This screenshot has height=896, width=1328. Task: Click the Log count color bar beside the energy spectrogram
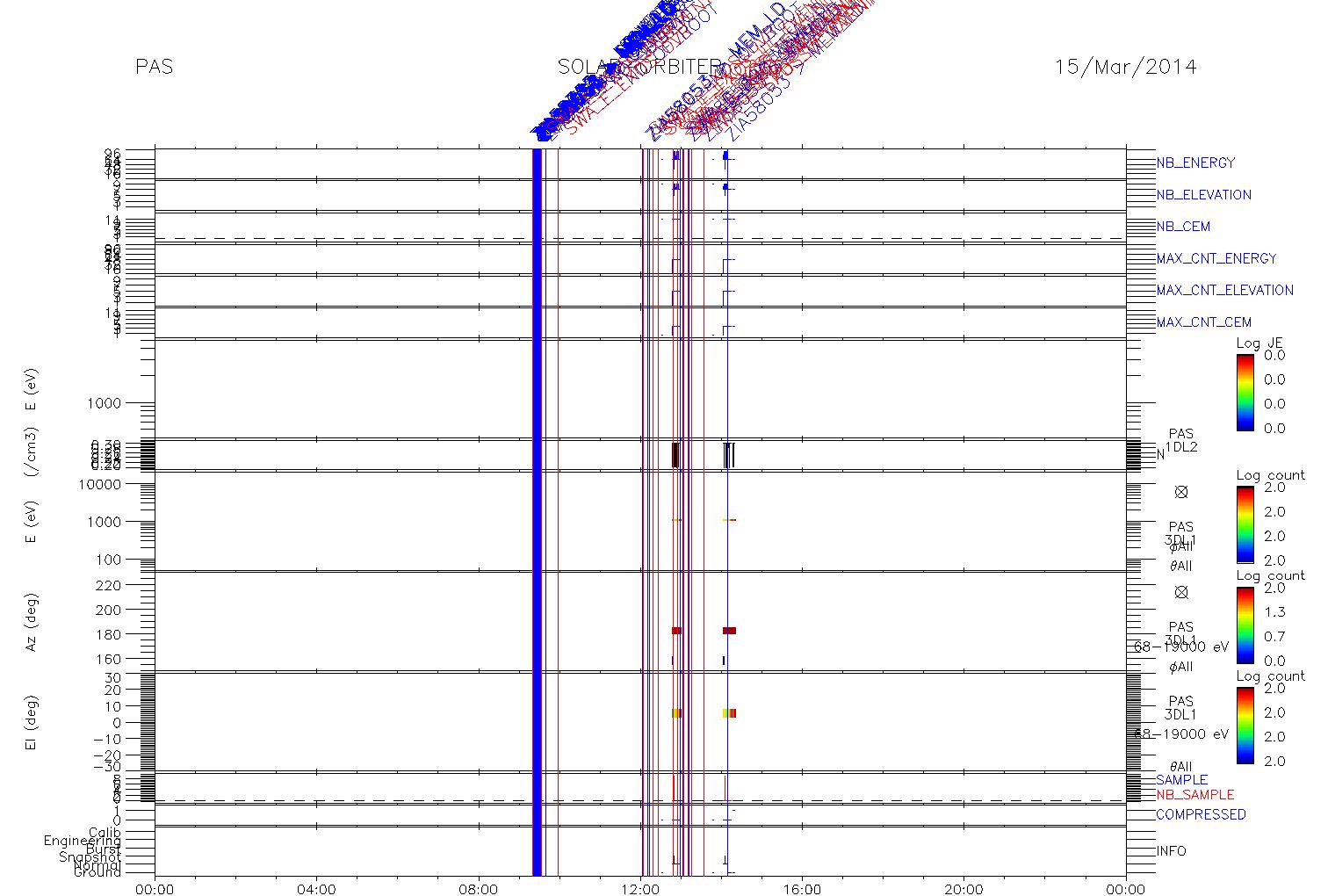tap(1245, 524)
